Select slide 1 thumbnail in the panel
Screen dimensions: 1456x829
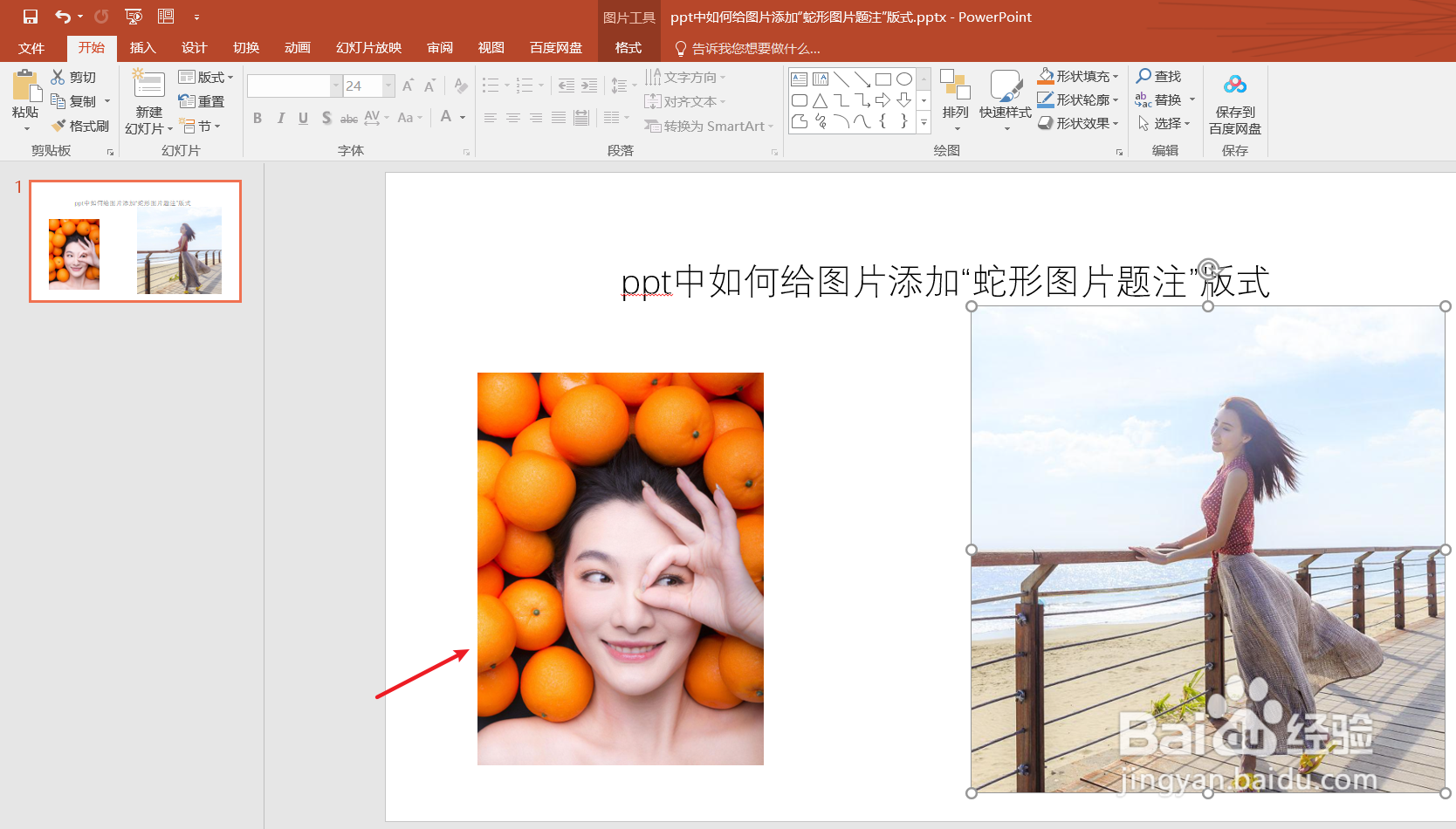[134, 240]
